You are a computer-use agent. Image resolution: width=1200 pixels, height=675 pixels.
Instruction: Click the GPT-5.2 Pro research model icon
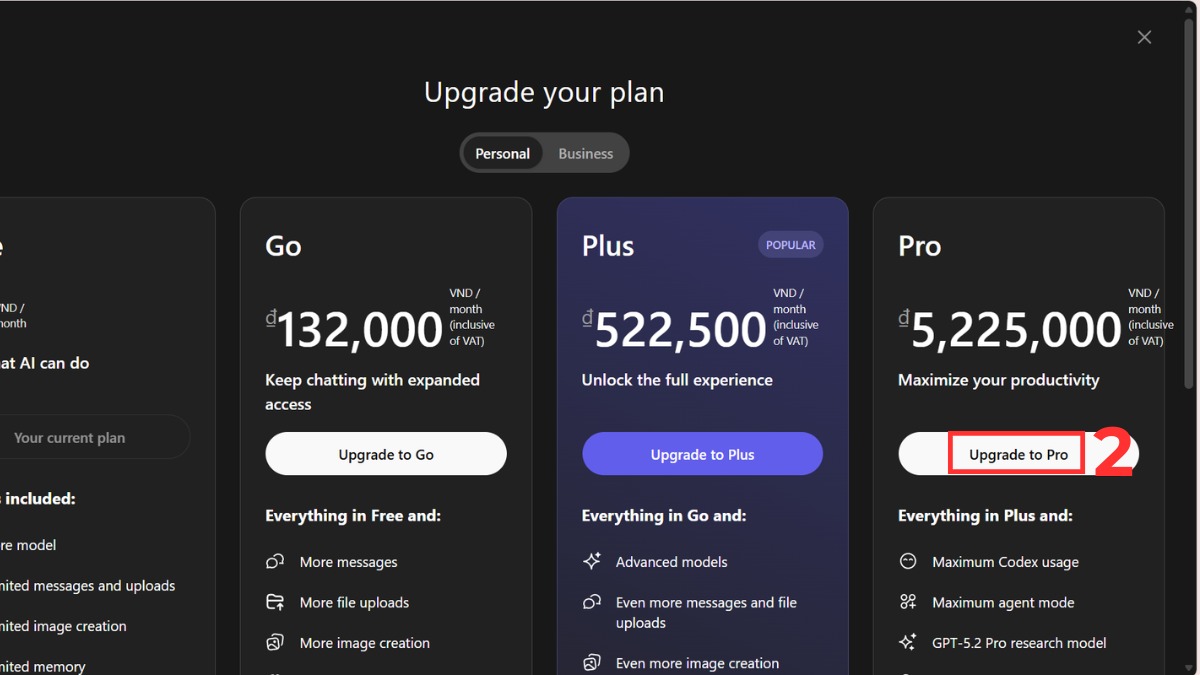click(x=908, y=642)
